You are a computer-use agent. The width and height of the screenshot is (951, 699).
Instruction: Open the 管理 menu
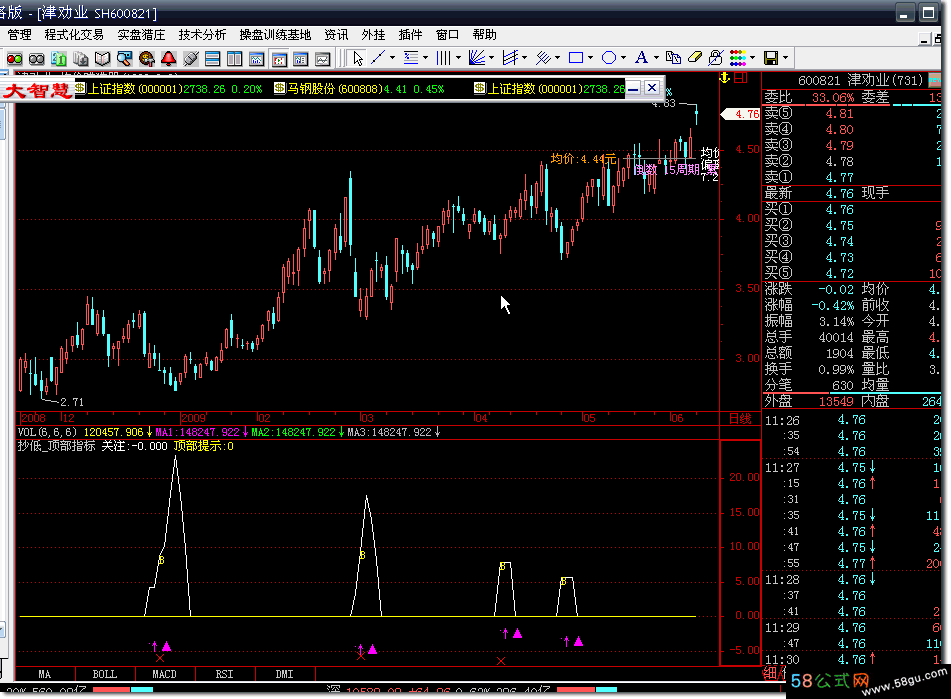tap(19, 35)
